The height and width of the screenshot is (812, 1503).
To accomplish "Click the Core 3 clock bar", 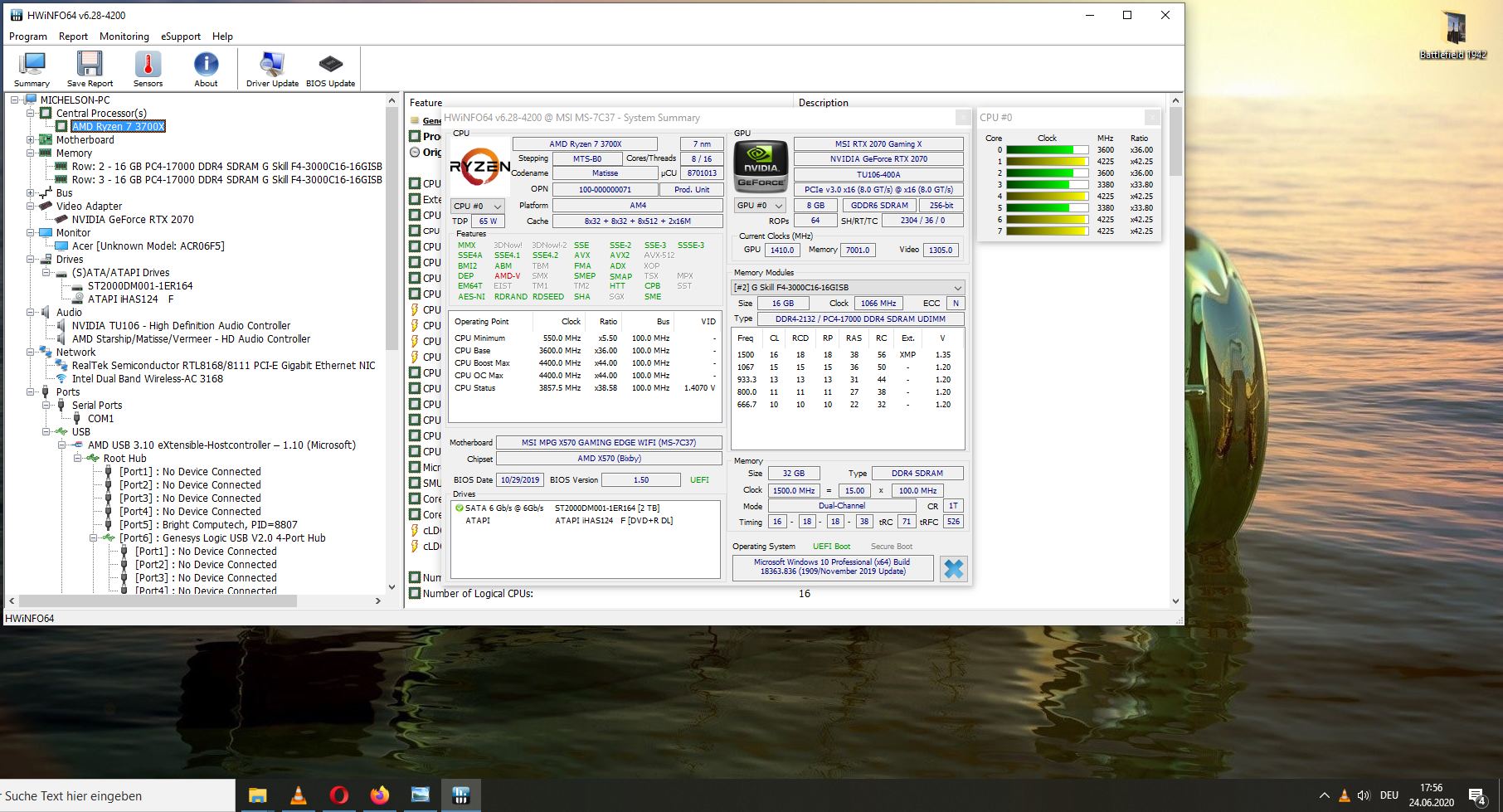I will click(x=1047, y=185).
